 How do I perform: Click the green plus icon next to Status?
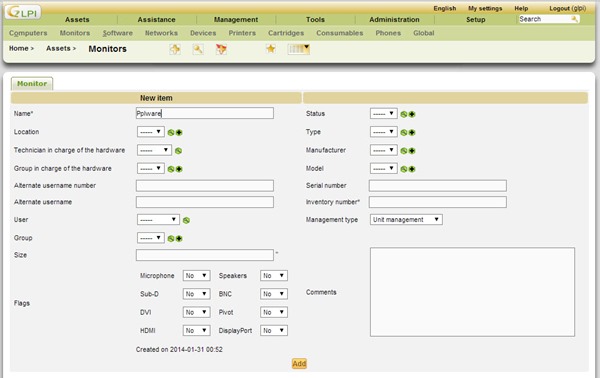coord(412,114)
